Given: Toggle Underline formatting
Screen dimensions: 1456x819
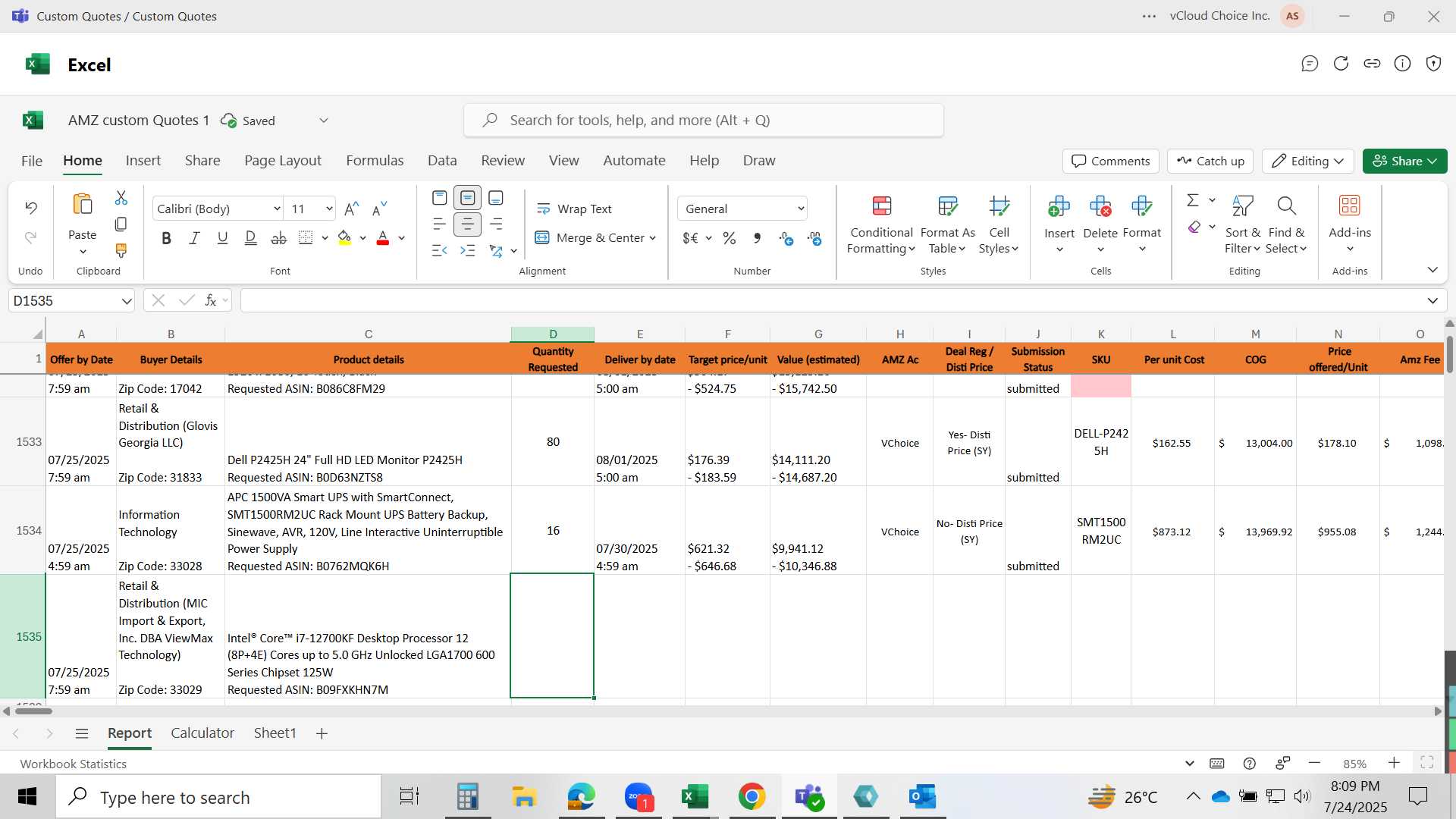Looking at the screenshot, I should [x=222, y=238].
